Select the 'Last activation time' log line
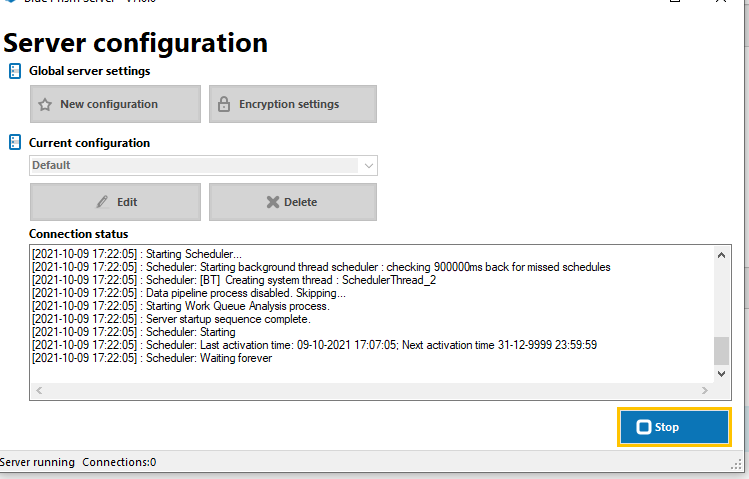 click(314, 345)
